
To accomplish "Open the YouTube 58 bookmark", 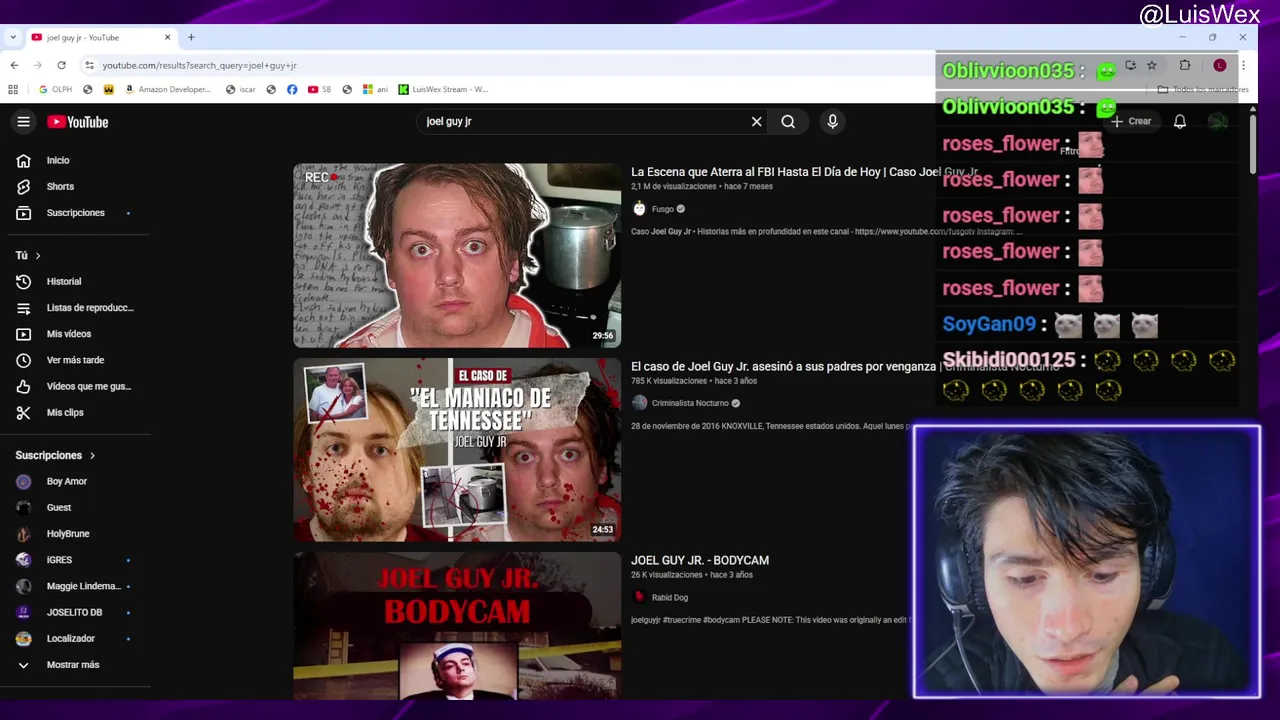I will pos(320,90).
